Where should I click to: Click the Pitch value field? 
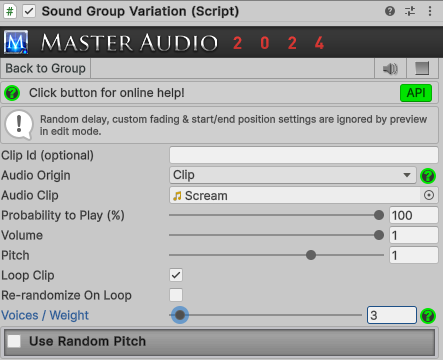point(414,255)
